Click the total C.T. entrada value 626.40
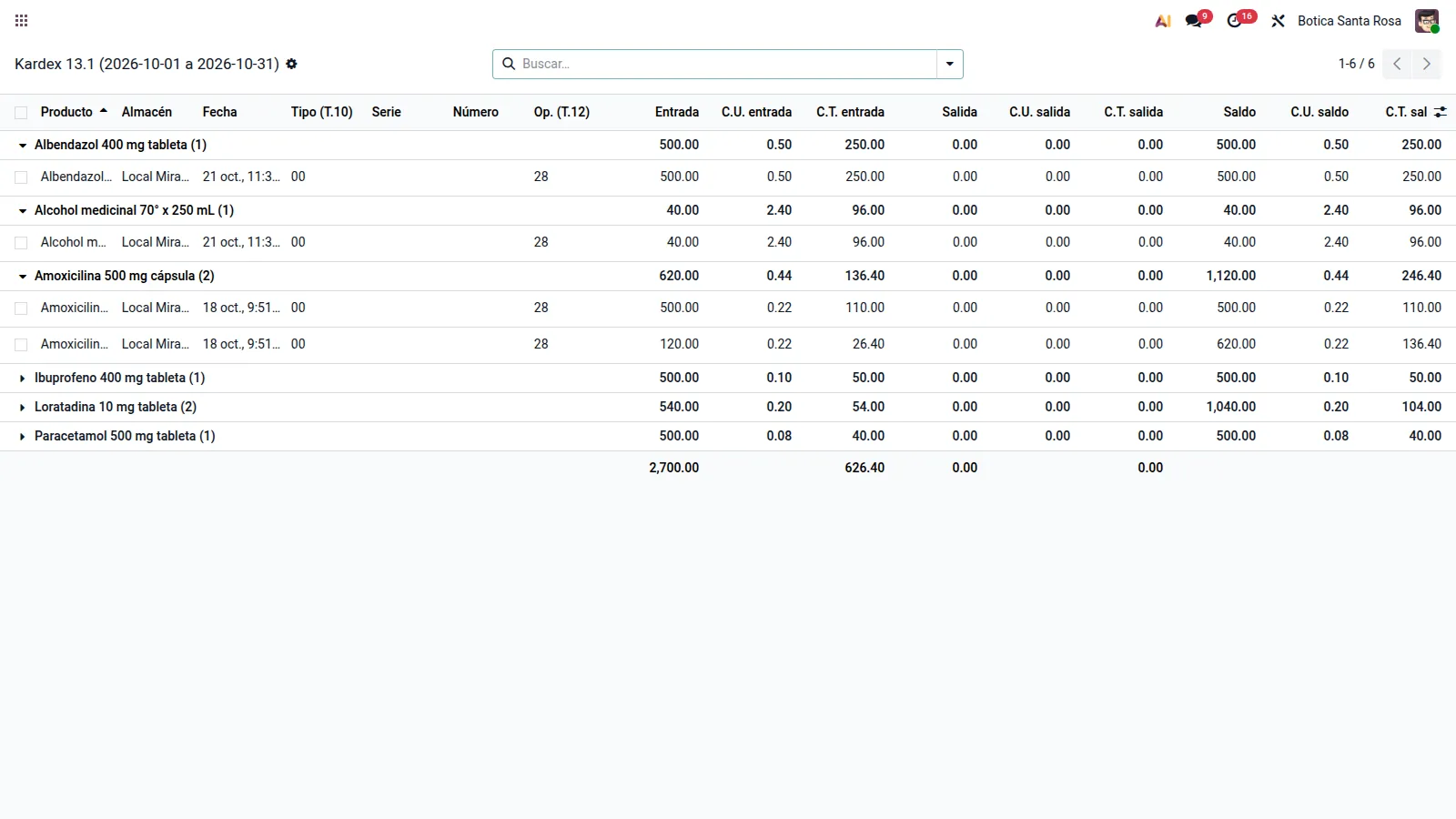The width and height of the screenshot is (1456, 819). point(864,468)
